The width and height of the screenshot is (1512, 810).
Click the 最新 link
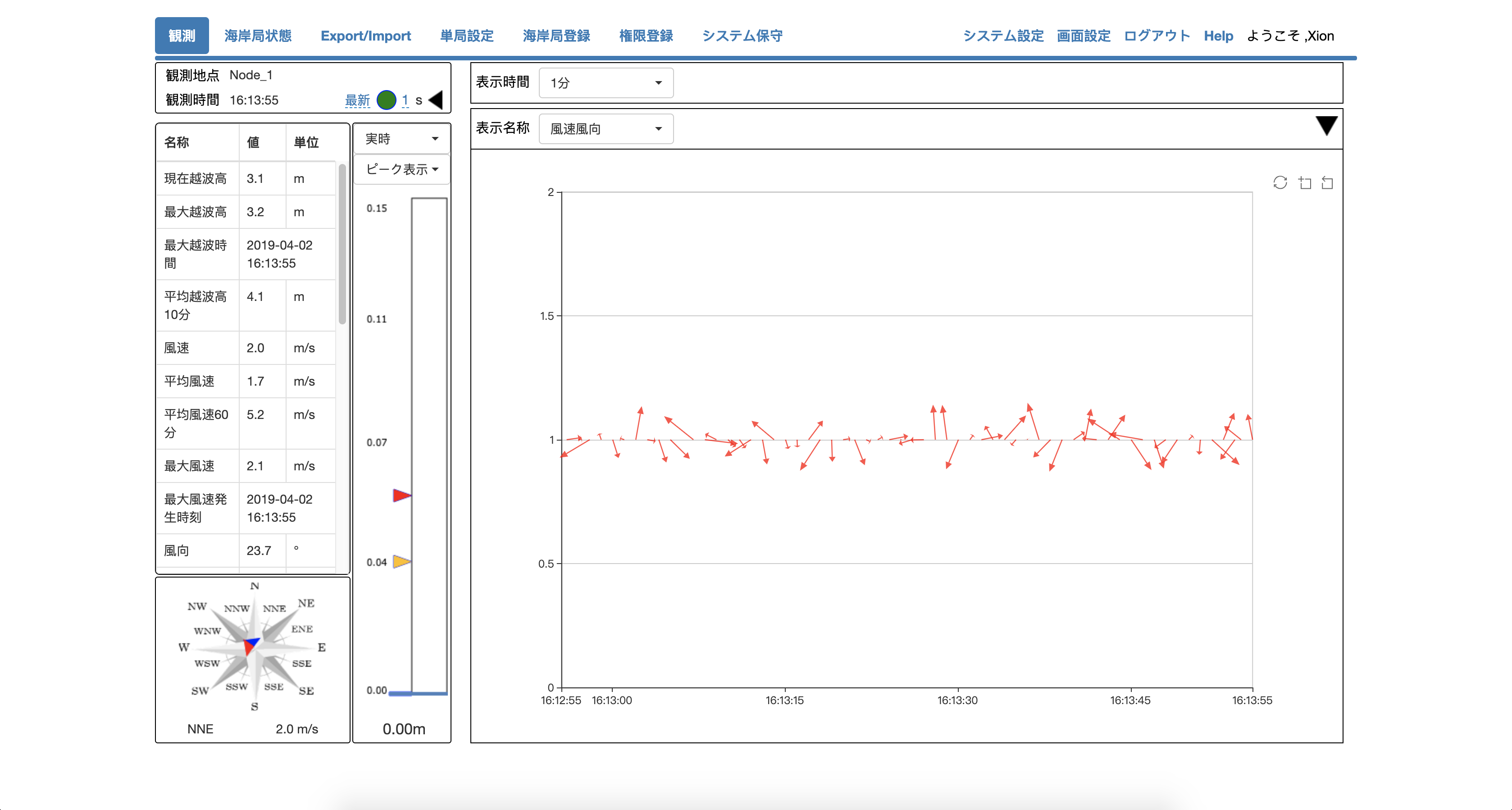357,100
